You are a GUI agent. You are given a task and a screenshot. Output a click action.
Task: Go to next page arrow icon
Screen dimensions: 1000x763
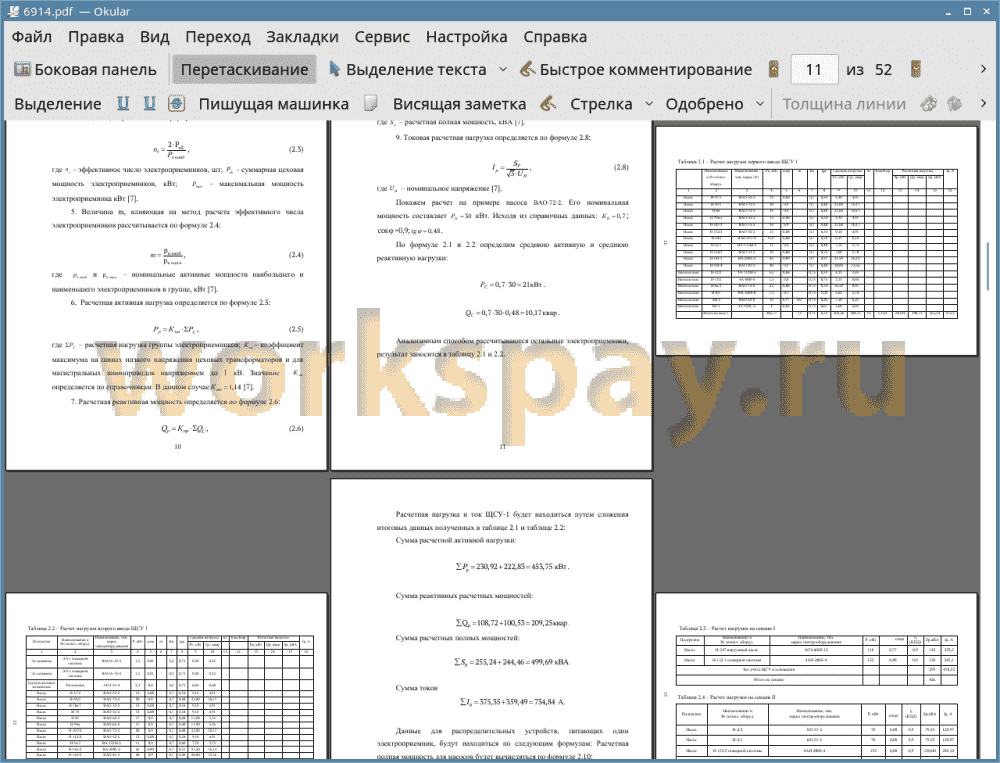coord(916,70)
